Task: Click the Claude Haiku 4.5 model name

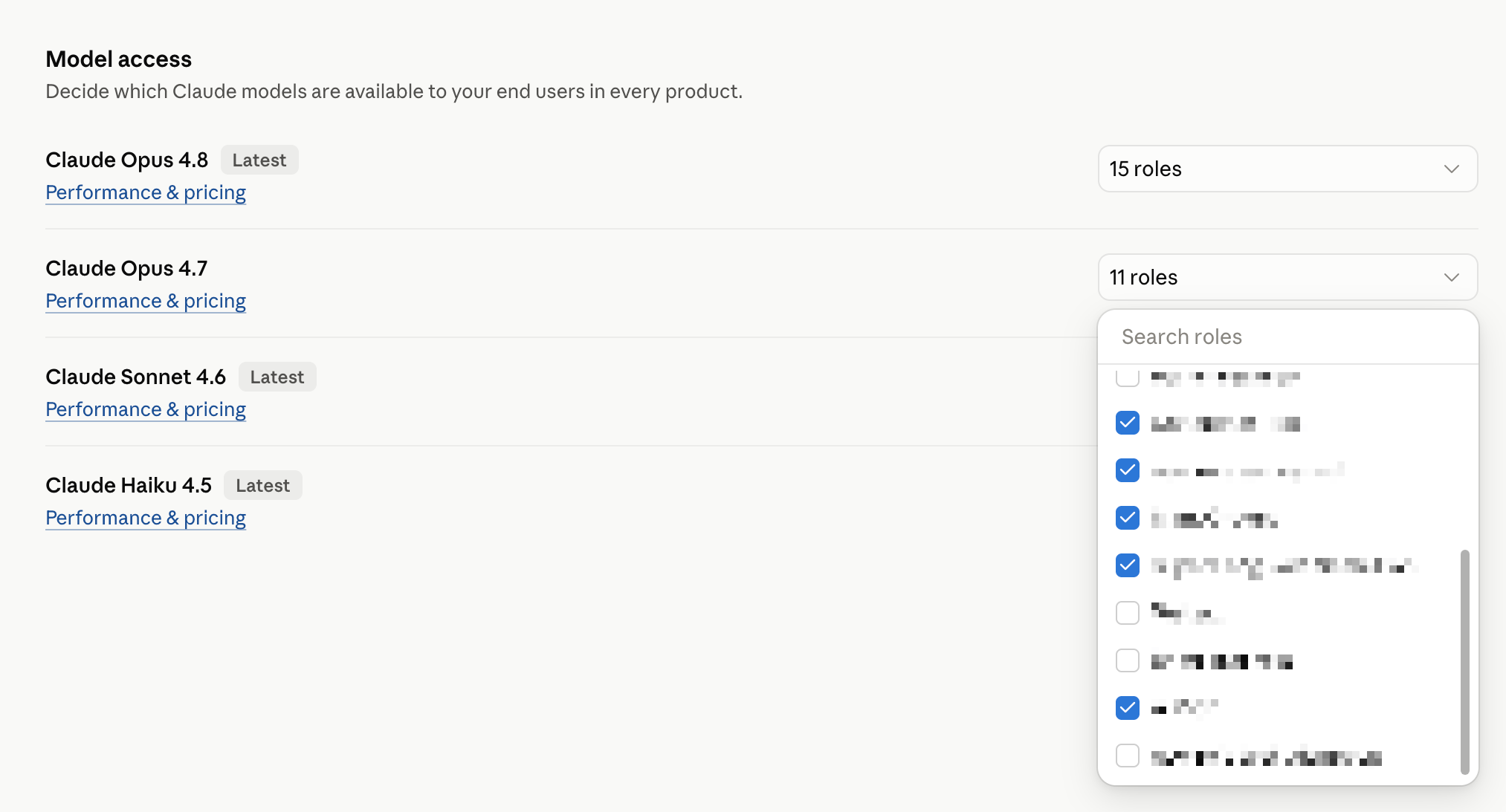Action: click(129, 485)
